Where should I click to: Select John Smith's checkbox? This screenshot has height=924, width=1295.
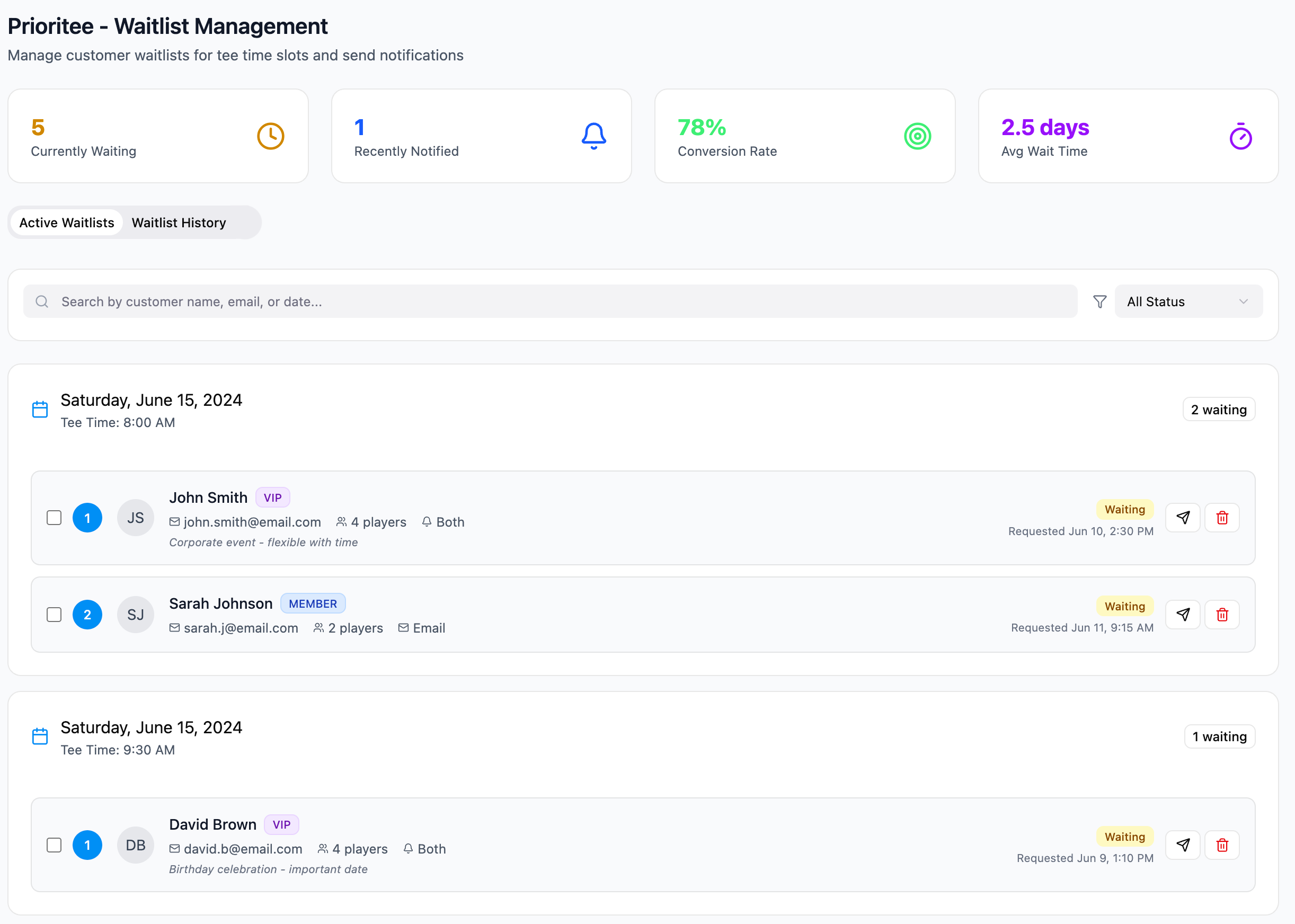[54, 518]
